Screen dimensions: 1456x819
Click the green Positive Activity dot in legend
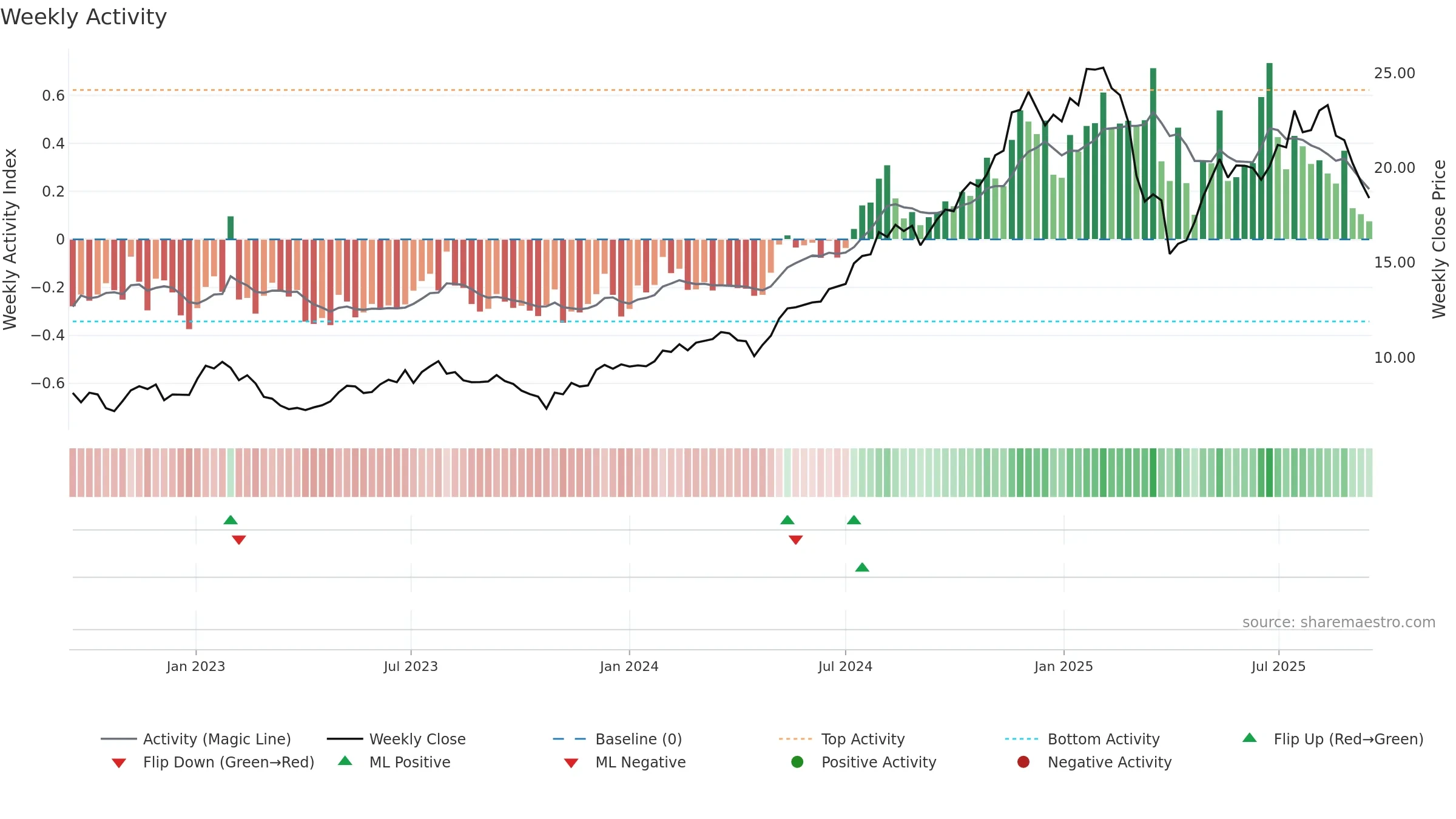click(x=798, y=762)
